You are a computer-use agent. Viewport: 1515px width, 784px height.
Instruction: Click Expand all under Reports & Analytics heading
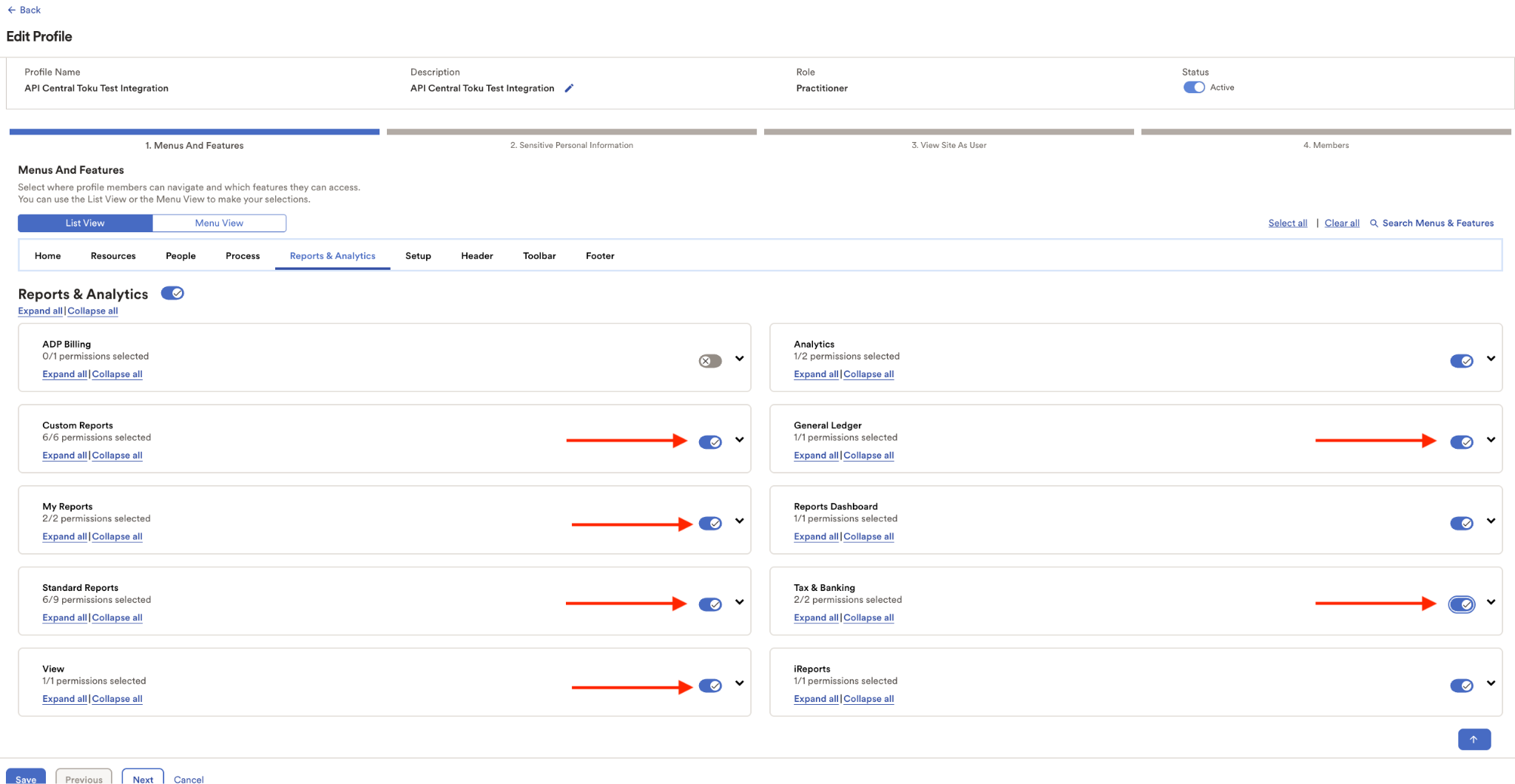[40, 311]
